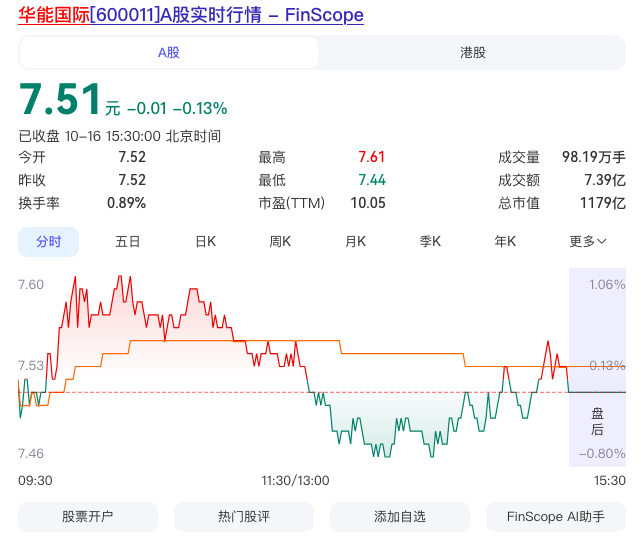Click the -0.80% percent axis label
This screenshot has height=550, width=644.
click(602, 453)
